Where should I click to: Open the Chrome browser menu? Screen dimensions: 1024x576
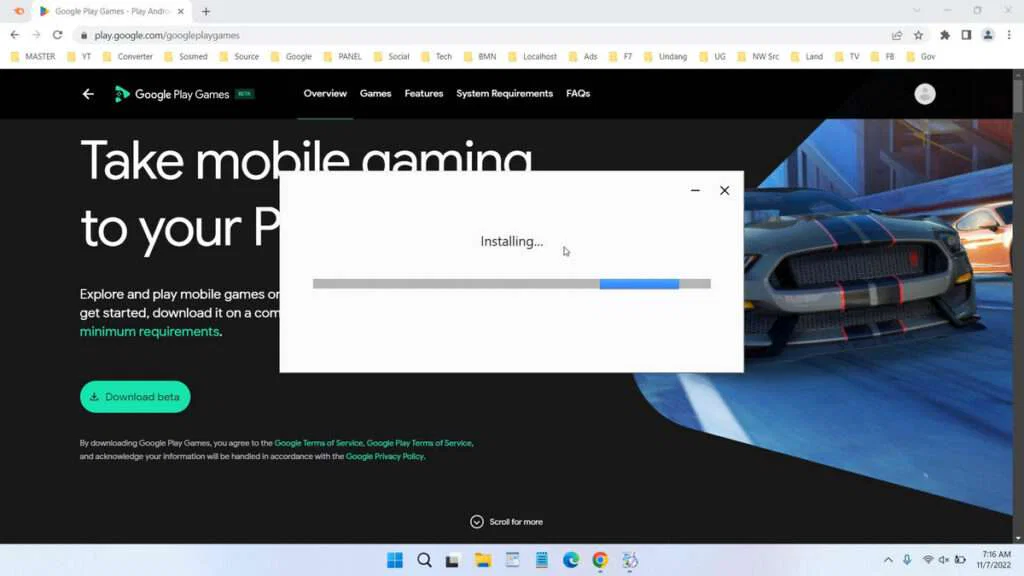point(1010,34)
